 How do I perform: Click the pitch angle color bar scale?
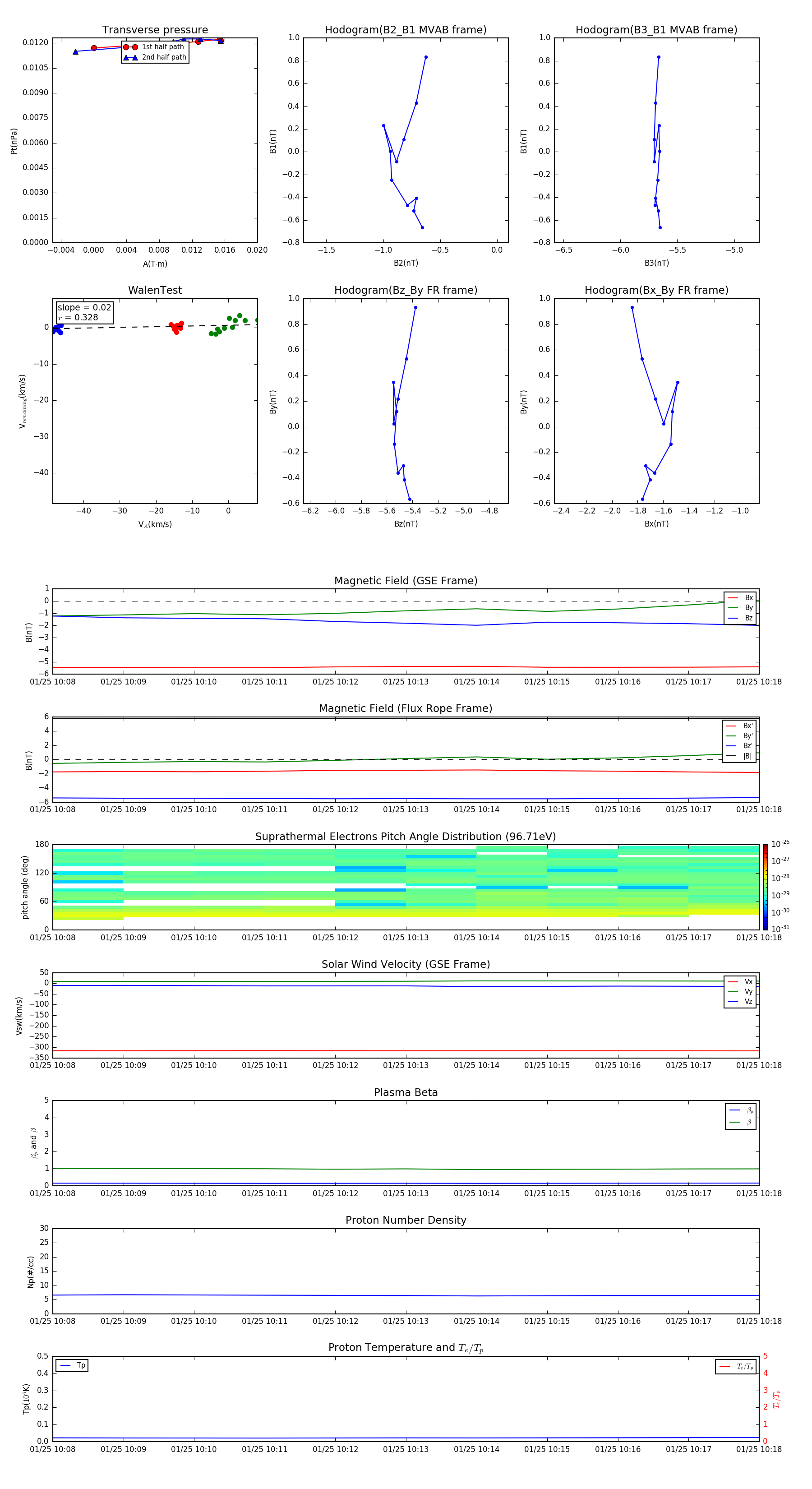coord(765,887)
